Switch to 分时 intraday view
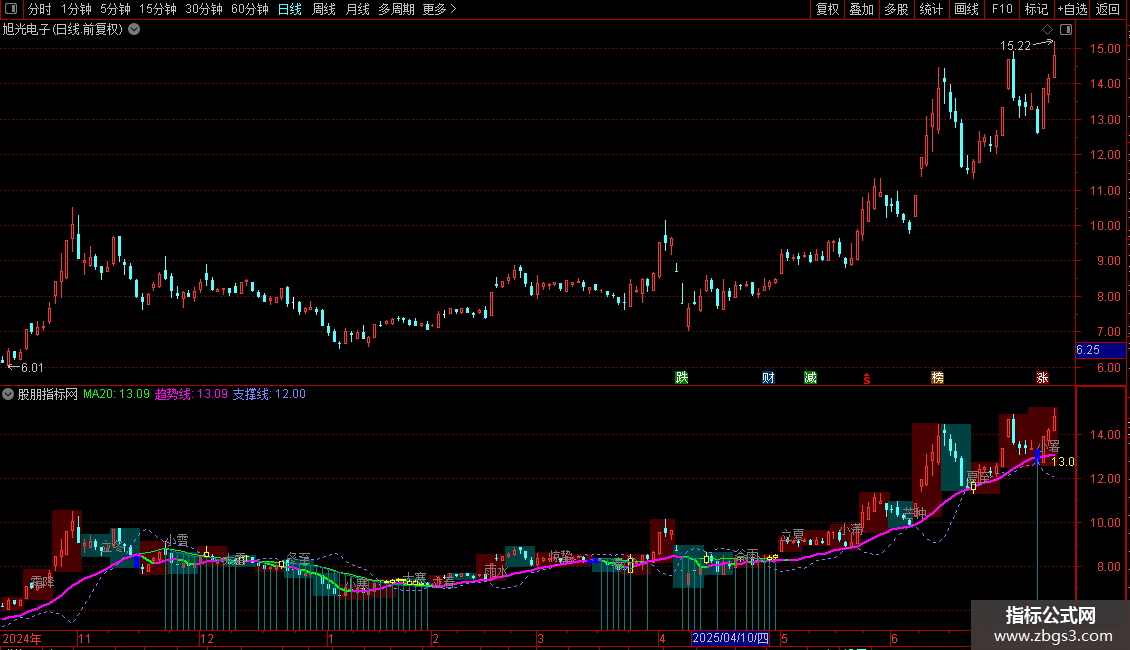Screen dimensions: 1130x650 click(x=40, y=9)
